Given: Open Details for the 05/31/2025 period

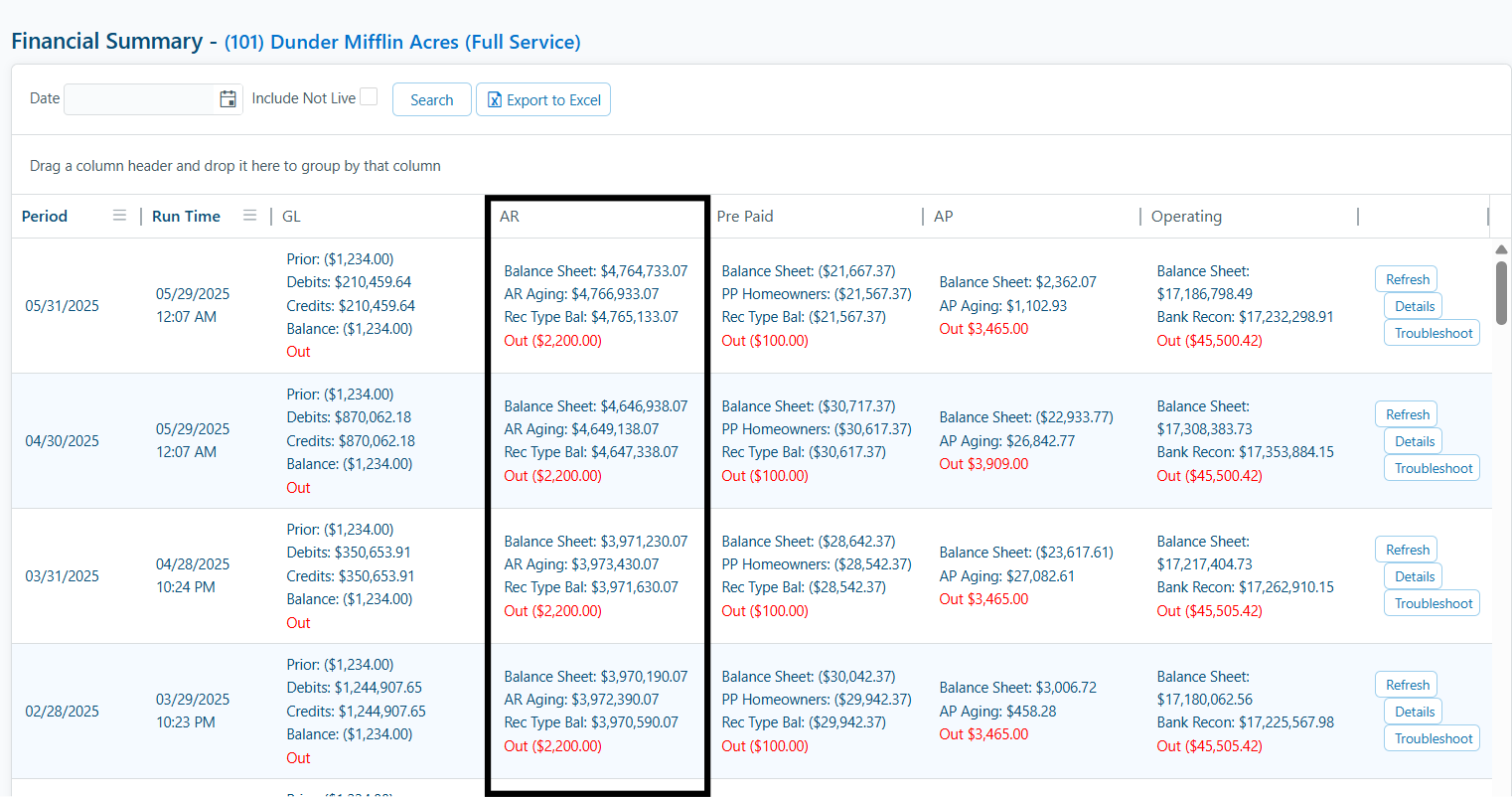Looking at the screenshot, I should pyautogui.click(x=1414, y=306).
